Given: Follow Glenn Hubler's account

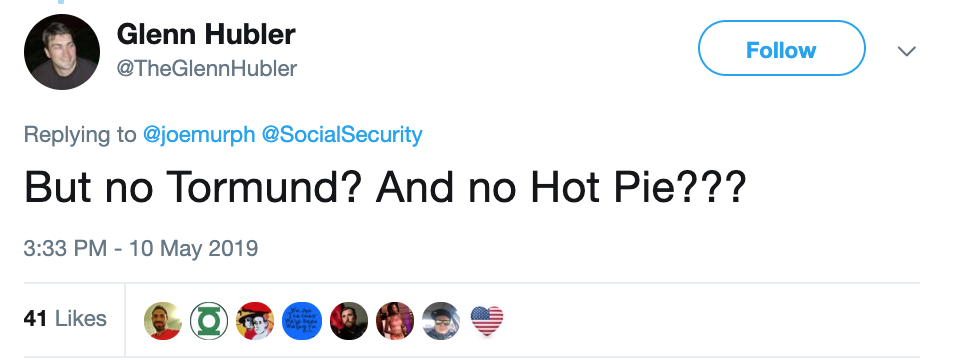Looking at the screenshot, I should 781,48.
